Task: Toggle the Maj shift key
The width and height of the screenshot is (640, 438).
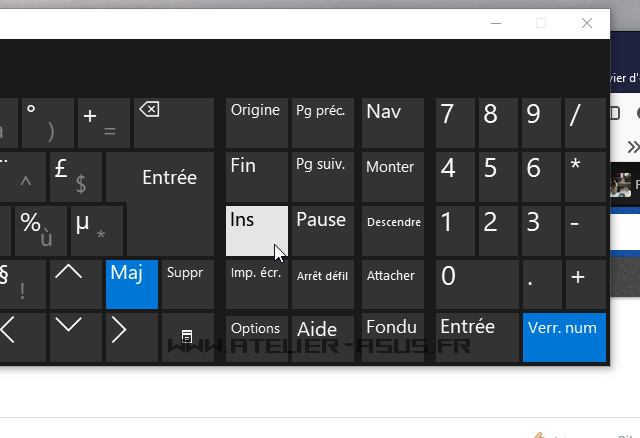Action: pyautogui.click(x=132, y=284)
